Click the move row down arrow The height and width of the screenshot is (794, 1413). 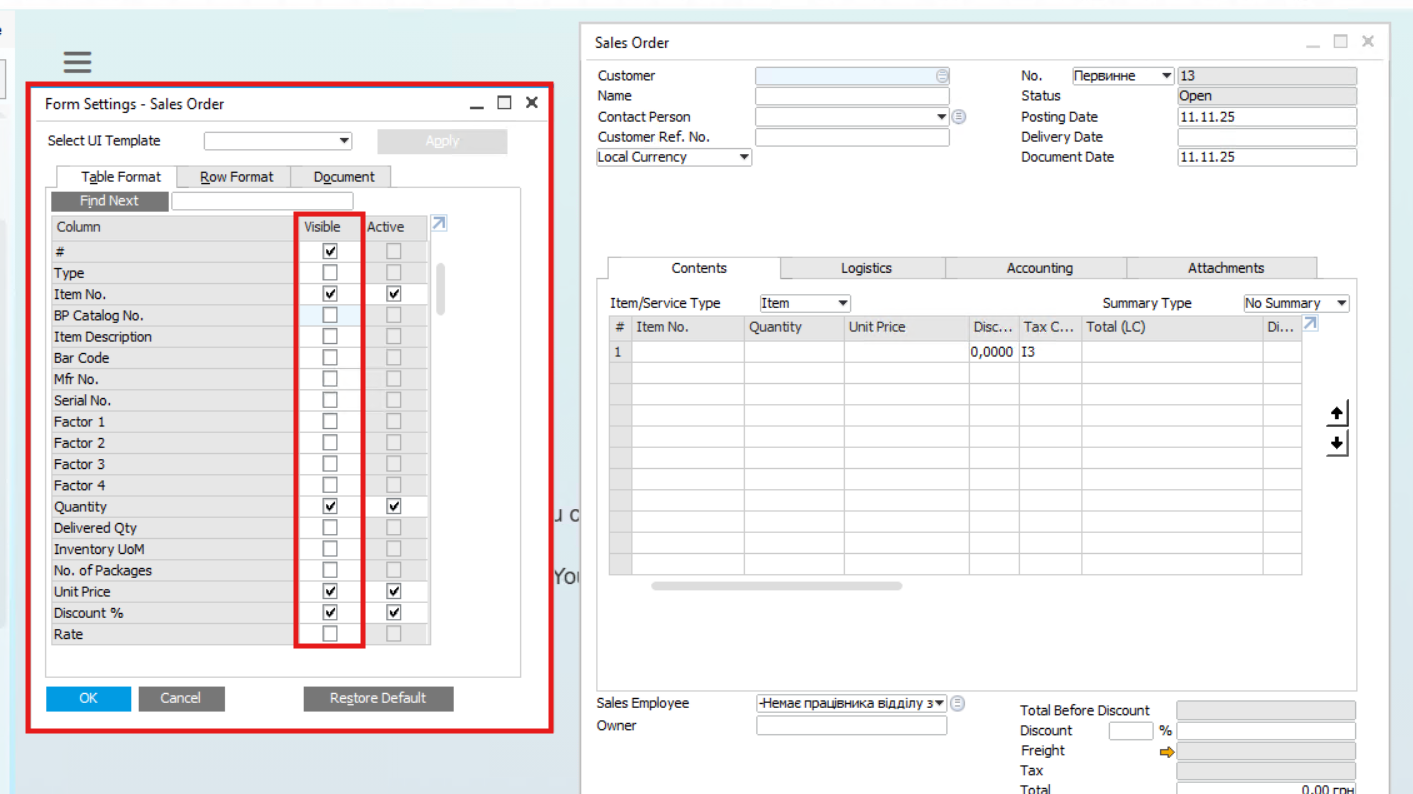pyautogui.click(x=1337, y=444)
